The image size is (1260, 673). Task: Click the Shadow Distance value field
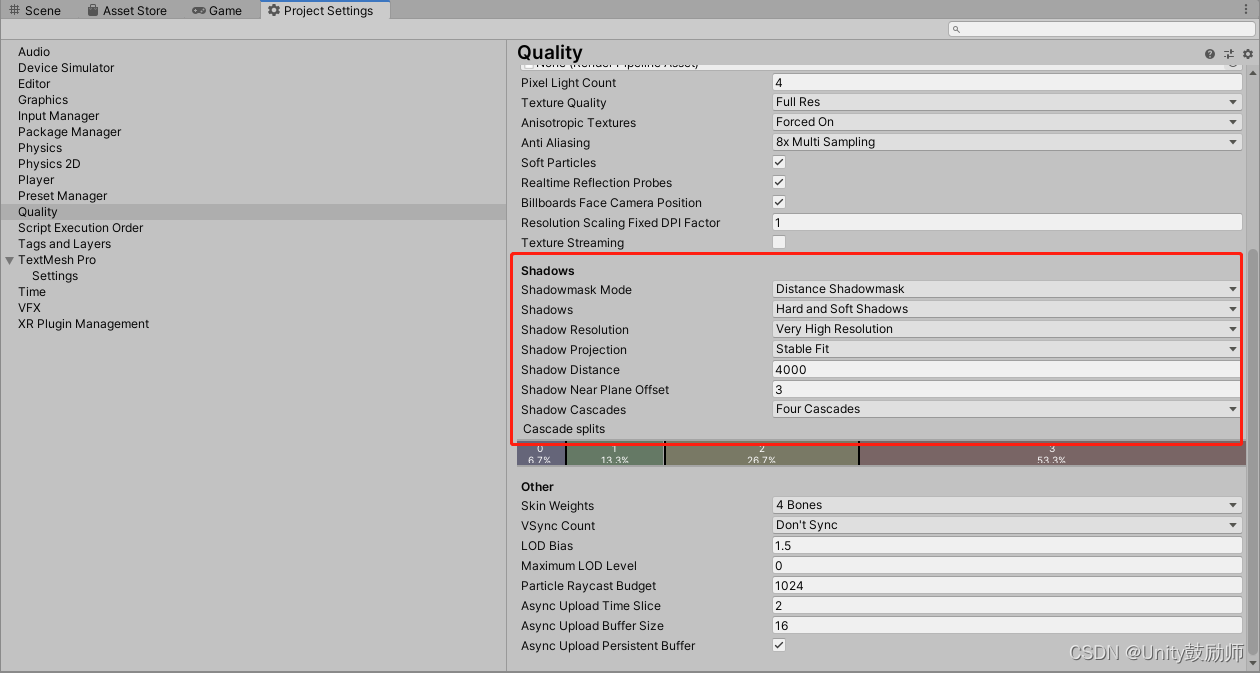1007,369
